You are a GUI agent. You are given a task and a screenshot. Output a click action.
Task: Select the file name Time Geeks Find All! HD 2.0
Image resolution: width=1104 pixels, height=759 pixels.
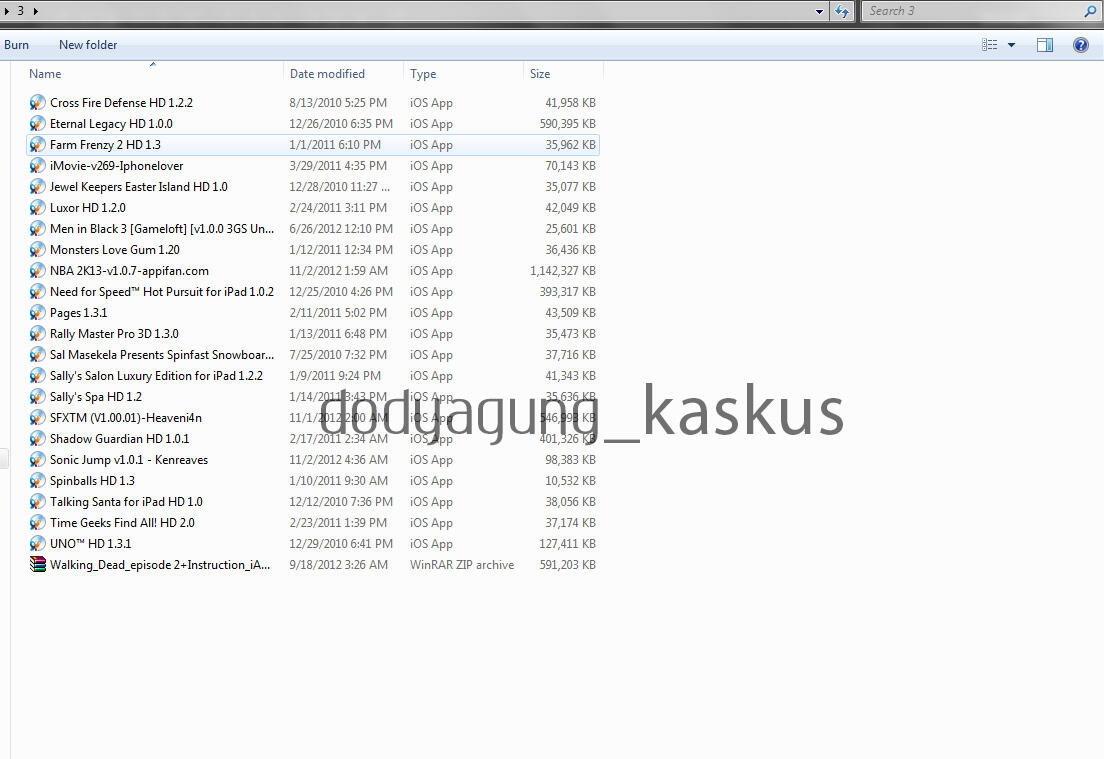pos(122,523)
